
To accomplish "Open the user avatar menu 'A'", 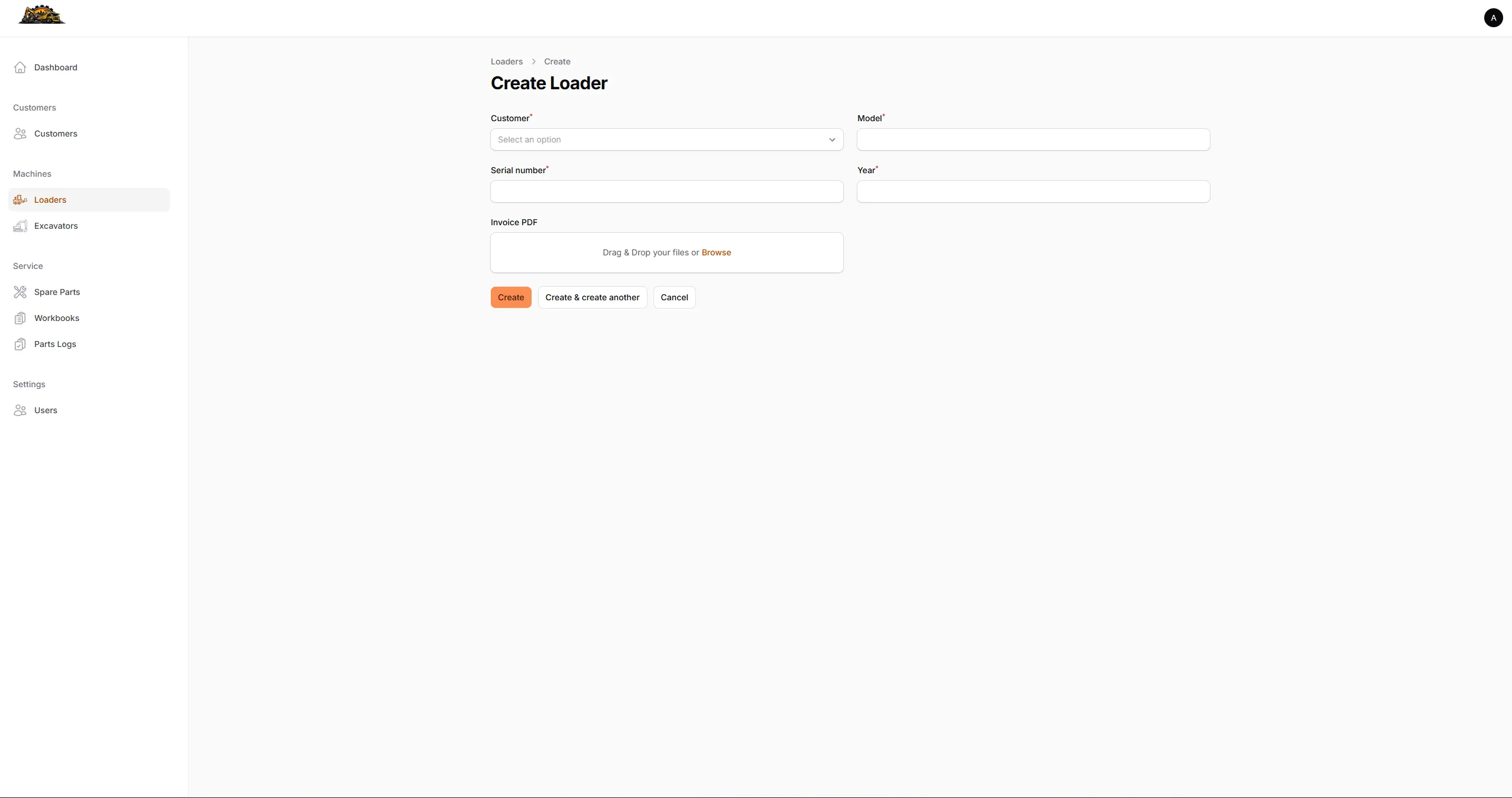I will 1493,18.
